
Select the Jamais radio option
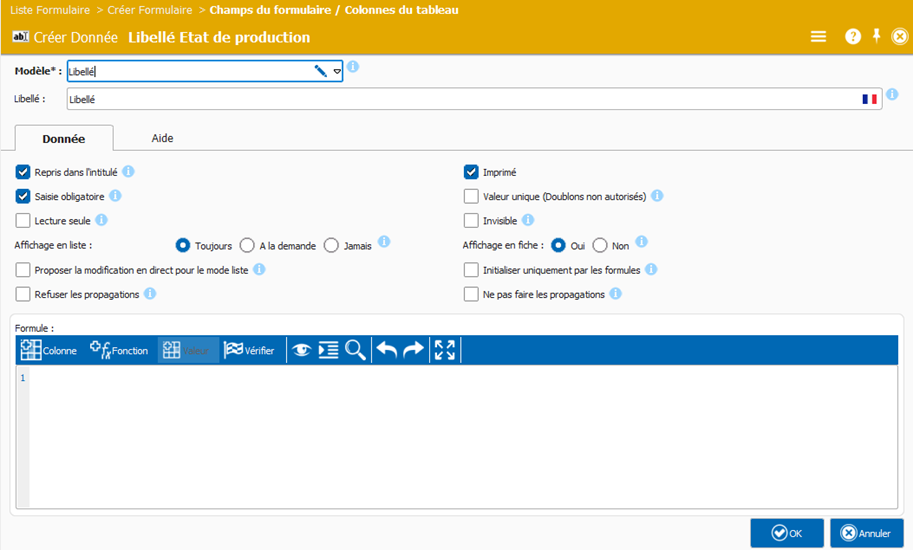[332, 245]
